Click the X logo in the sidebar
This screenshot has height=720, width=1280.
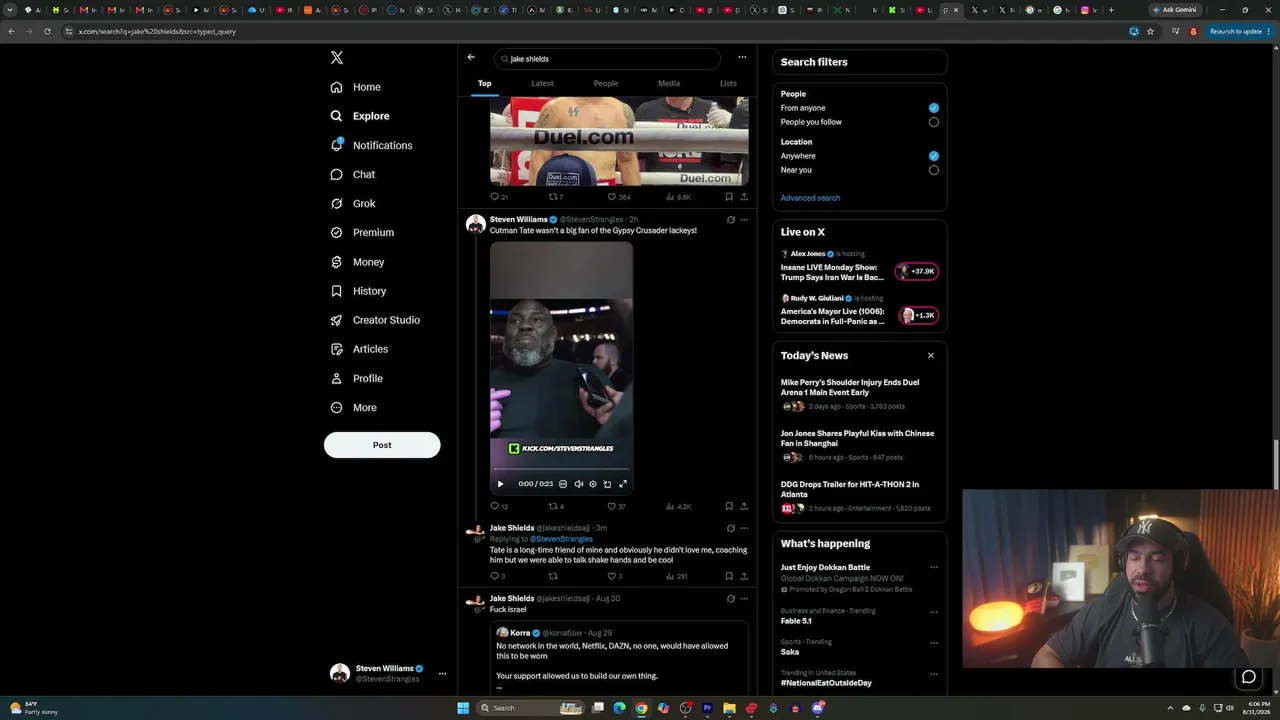tap(337, 58)
